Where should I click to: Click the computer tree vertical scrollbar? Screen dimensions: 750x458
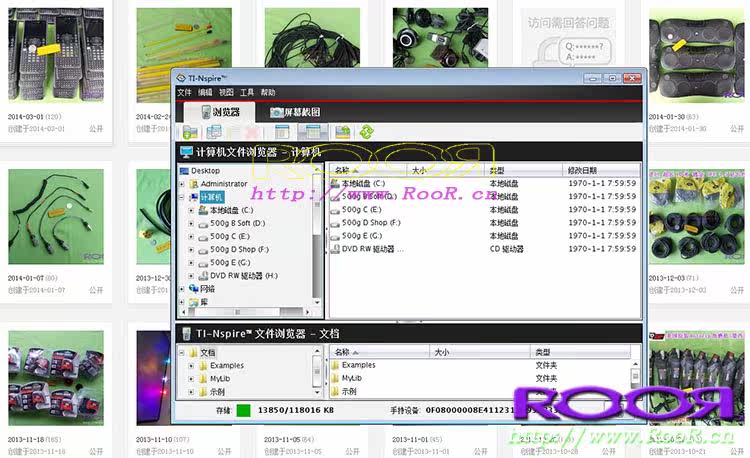click(x=317, y=236)
